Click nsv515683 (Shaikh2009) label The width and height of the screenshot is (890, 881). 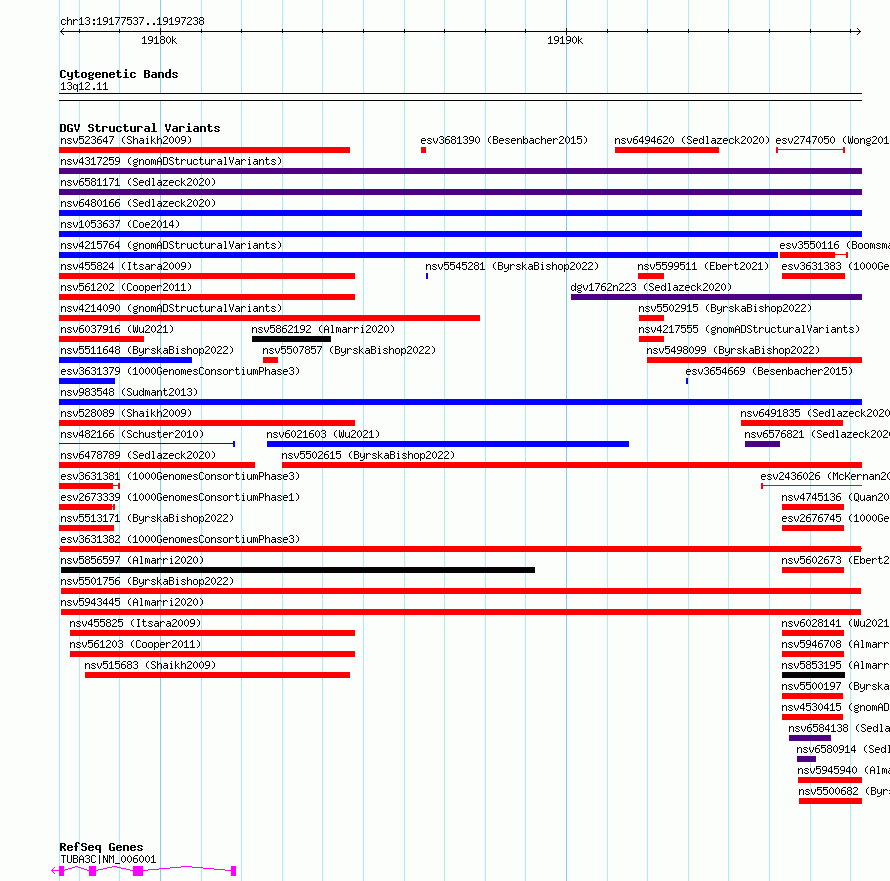tap(150, 665)
